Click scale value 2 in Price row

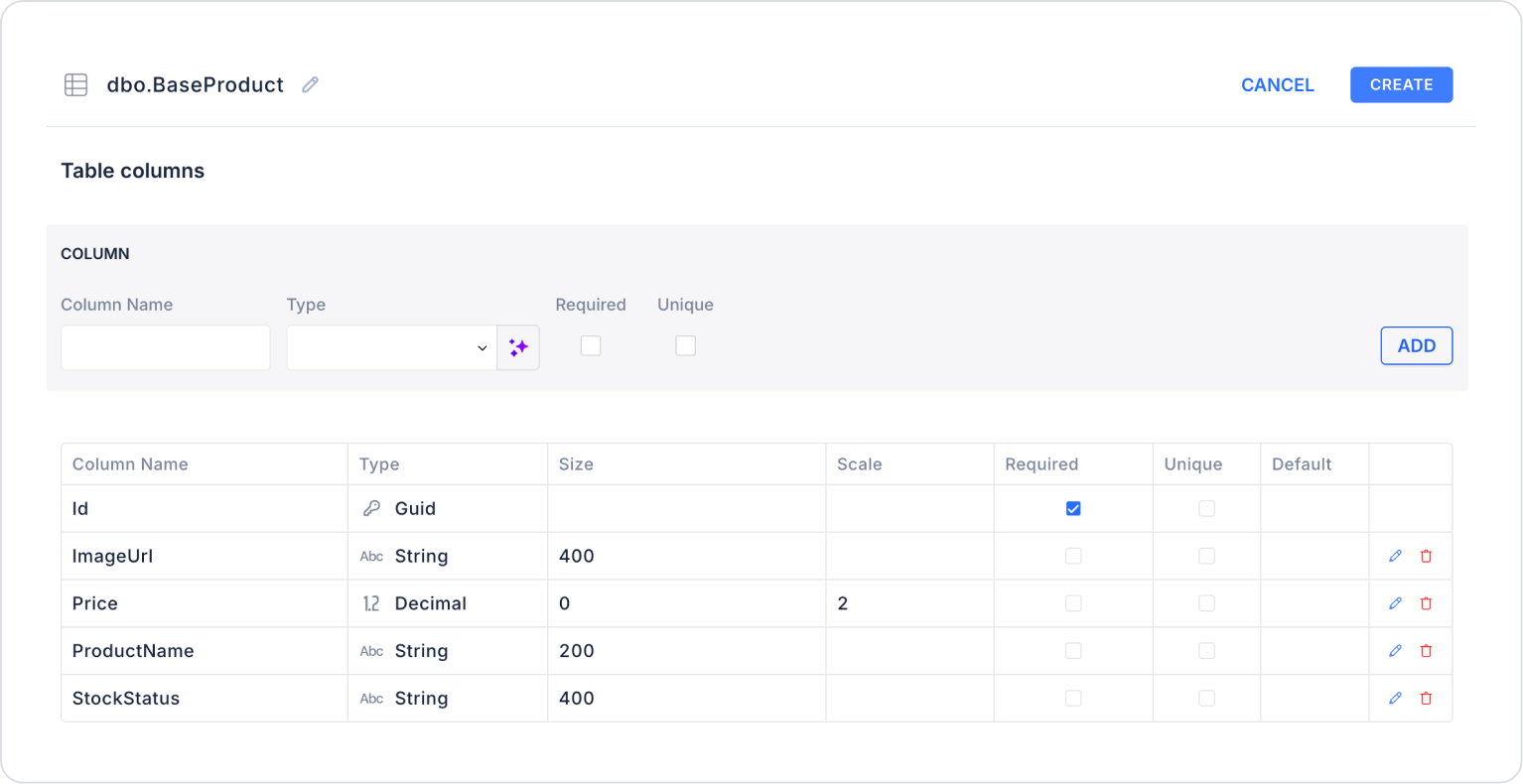point(843,603)
